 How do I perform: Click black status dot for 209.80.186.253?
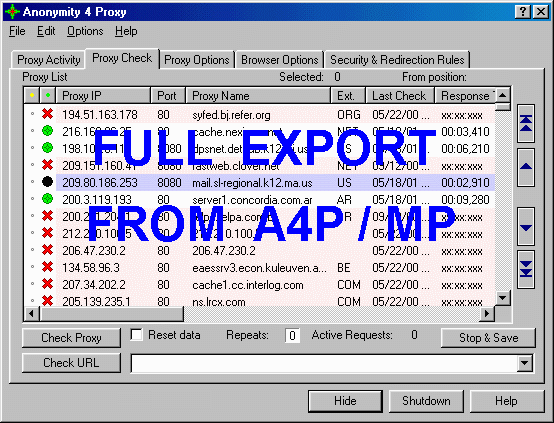pyautogui.click(x=47, y=182)
